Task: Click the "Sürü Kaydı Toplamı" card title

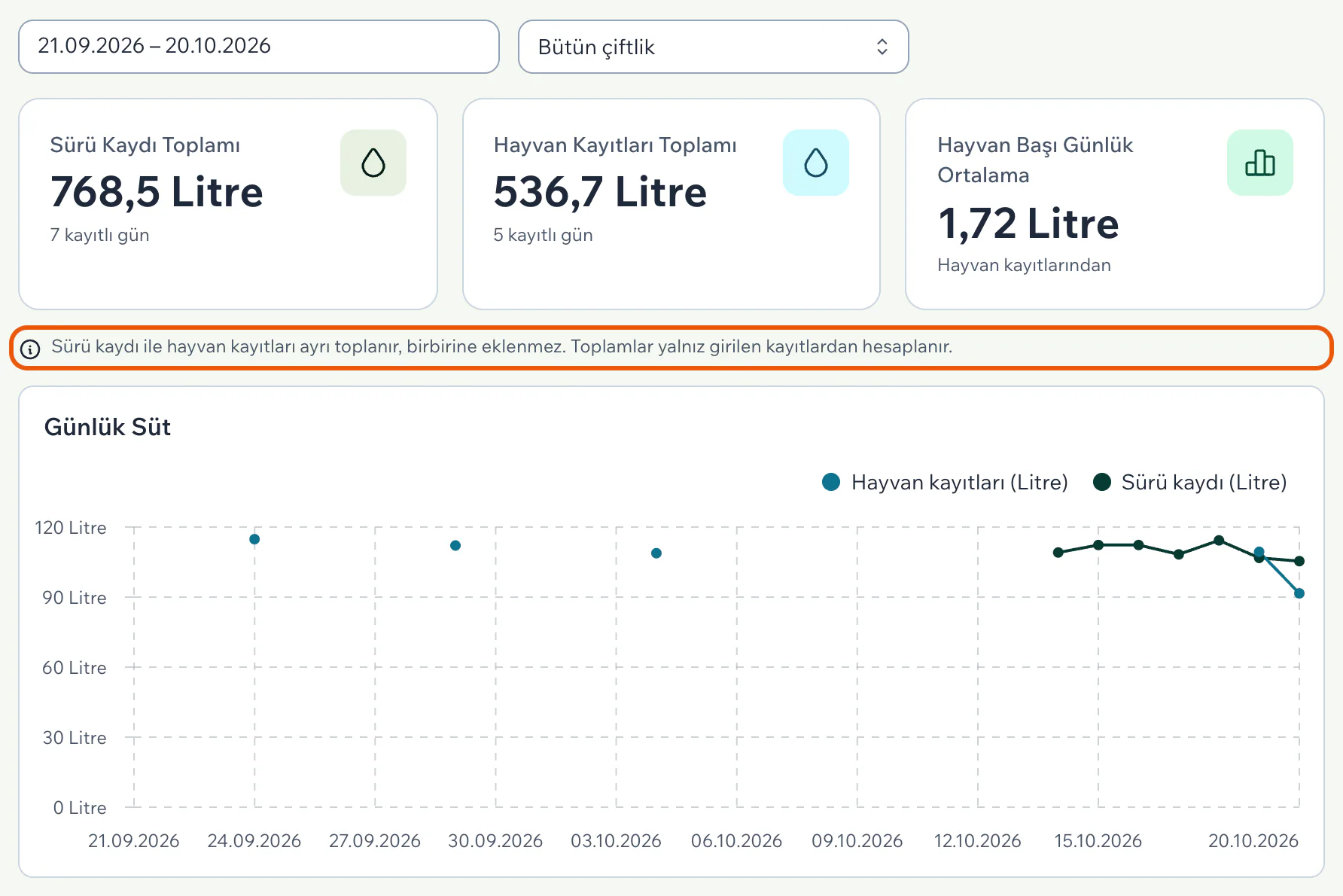Action: (145, 145)
